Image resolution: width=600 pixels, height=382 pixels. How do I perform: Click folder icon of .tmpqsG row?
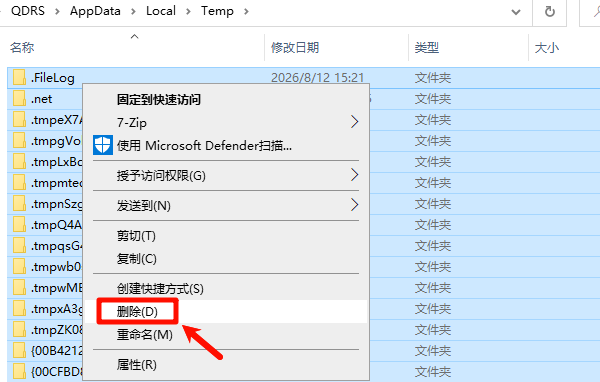(x=19, y=245)
